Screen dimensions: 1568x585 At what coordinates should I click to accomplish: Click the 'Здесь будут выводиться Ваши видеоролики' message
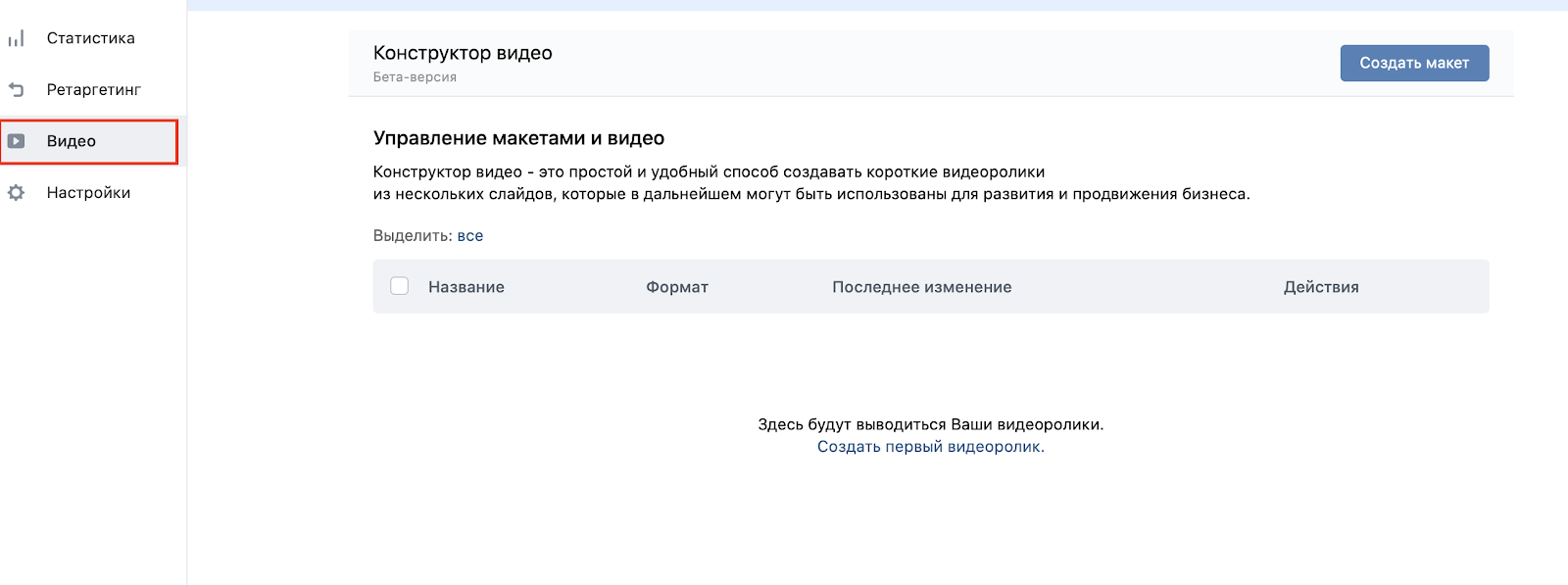pos(931,424)
